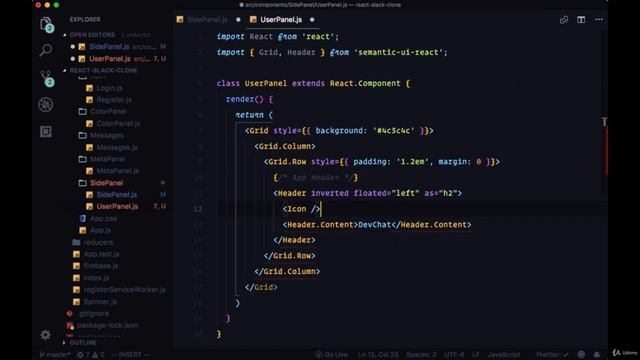
Task: Change the UTF-8 file encoding
Action: click(454, 355)
